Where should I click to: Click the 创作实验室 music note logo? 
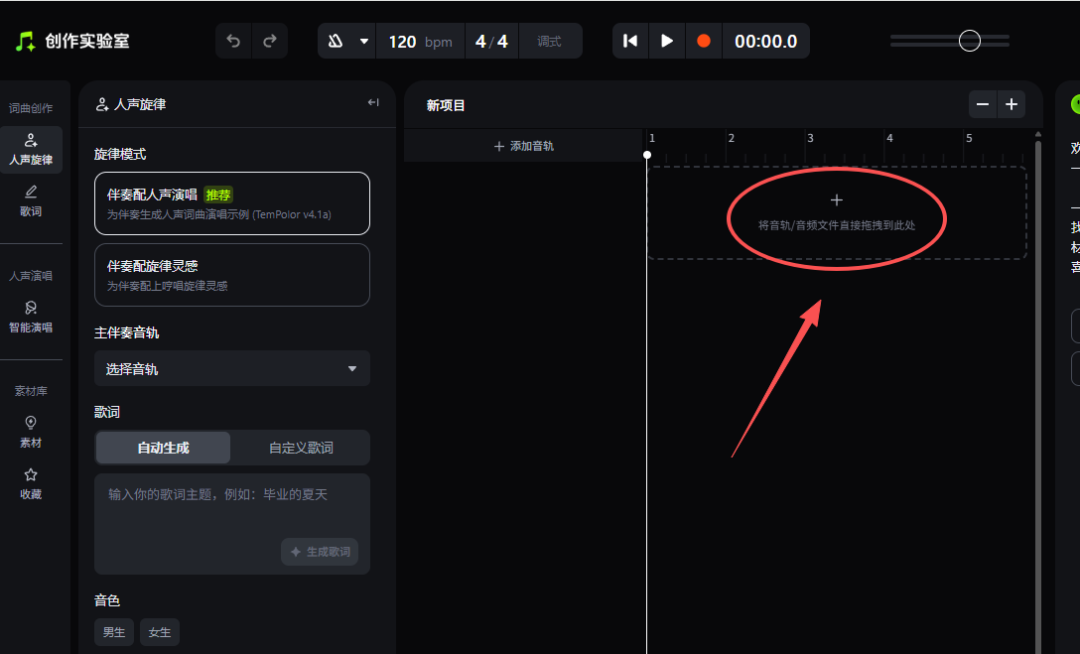point(25,41)
